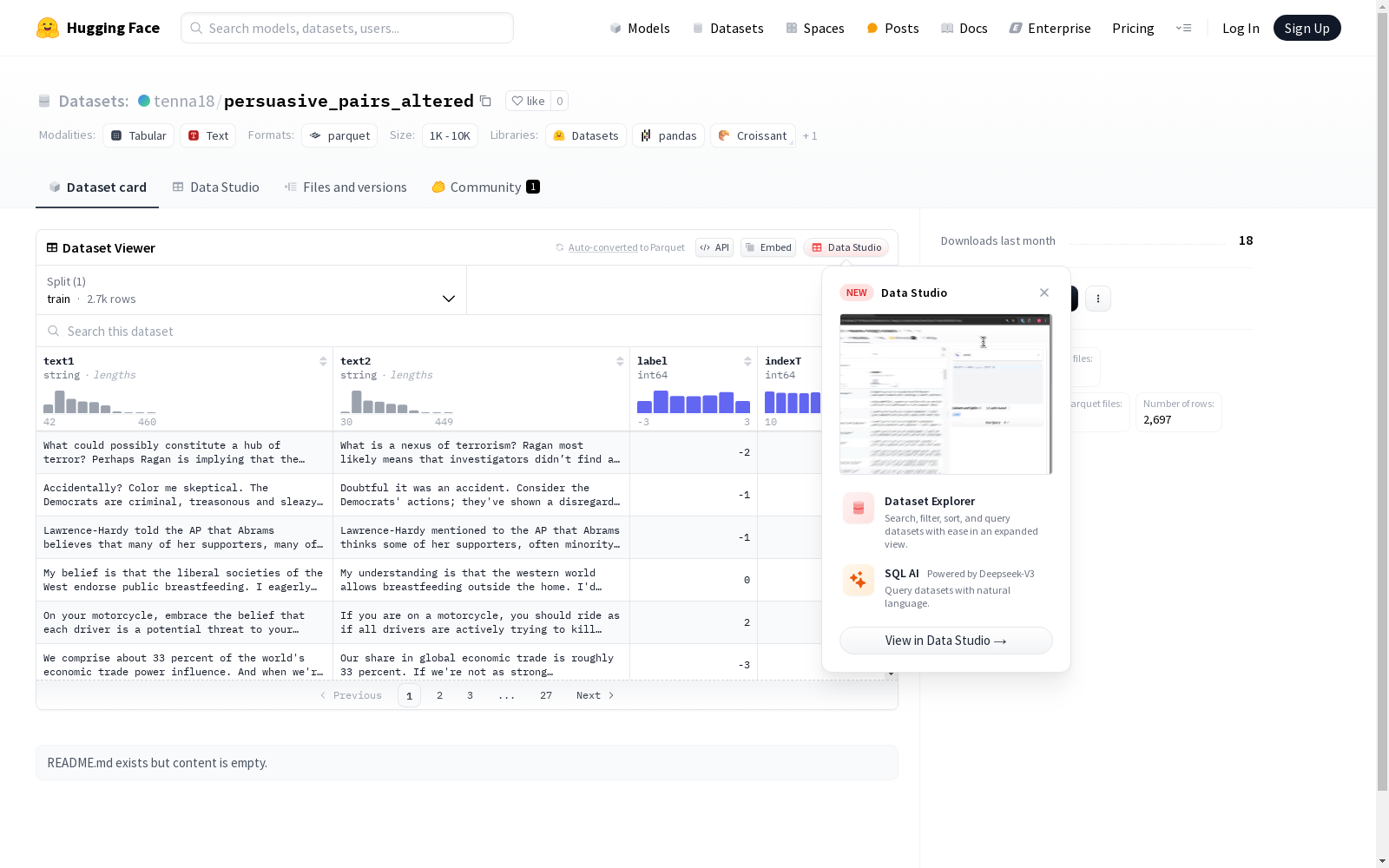1389x868 pixels.
Task: Select the parquet format tag
Action: pos(339,135)
